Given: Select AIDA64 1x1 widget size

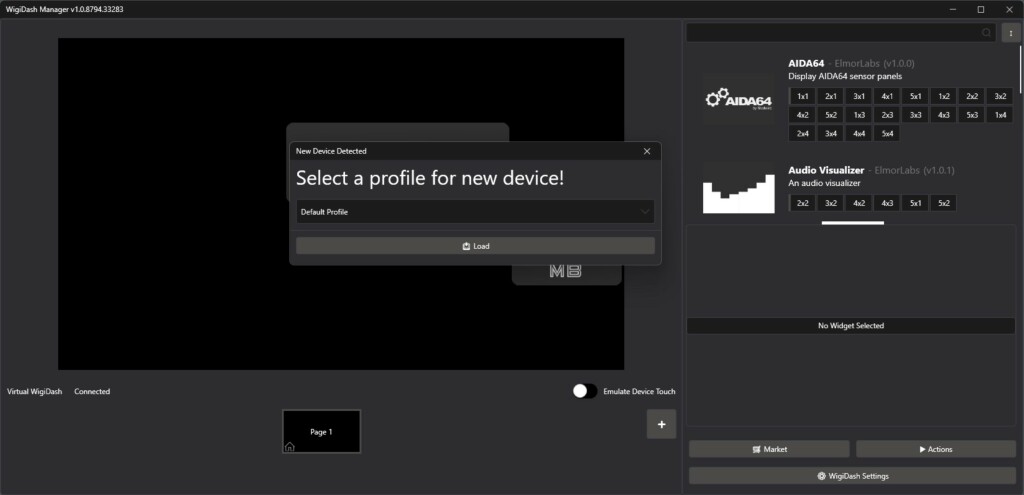Looking at the screenshot, I should (802, 97).
